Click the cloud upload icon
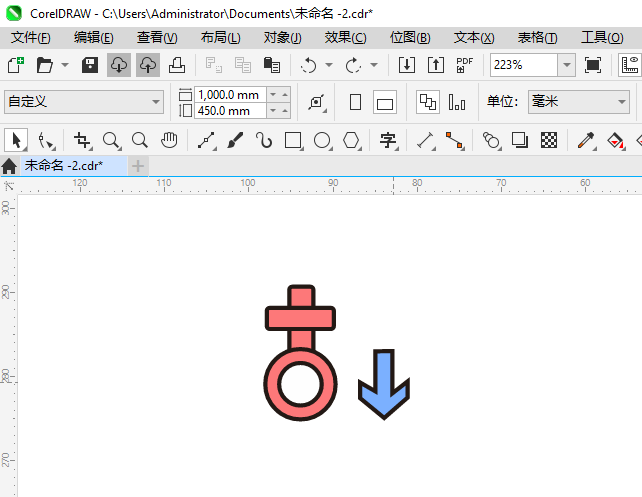 (148, 65)
